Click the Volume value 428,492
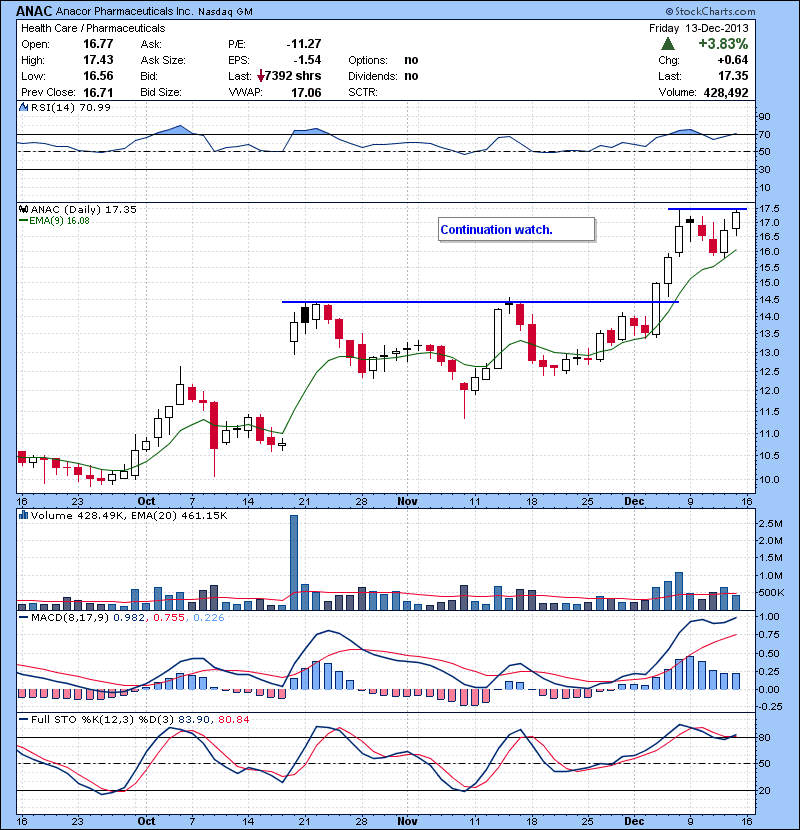 (726, 93)
